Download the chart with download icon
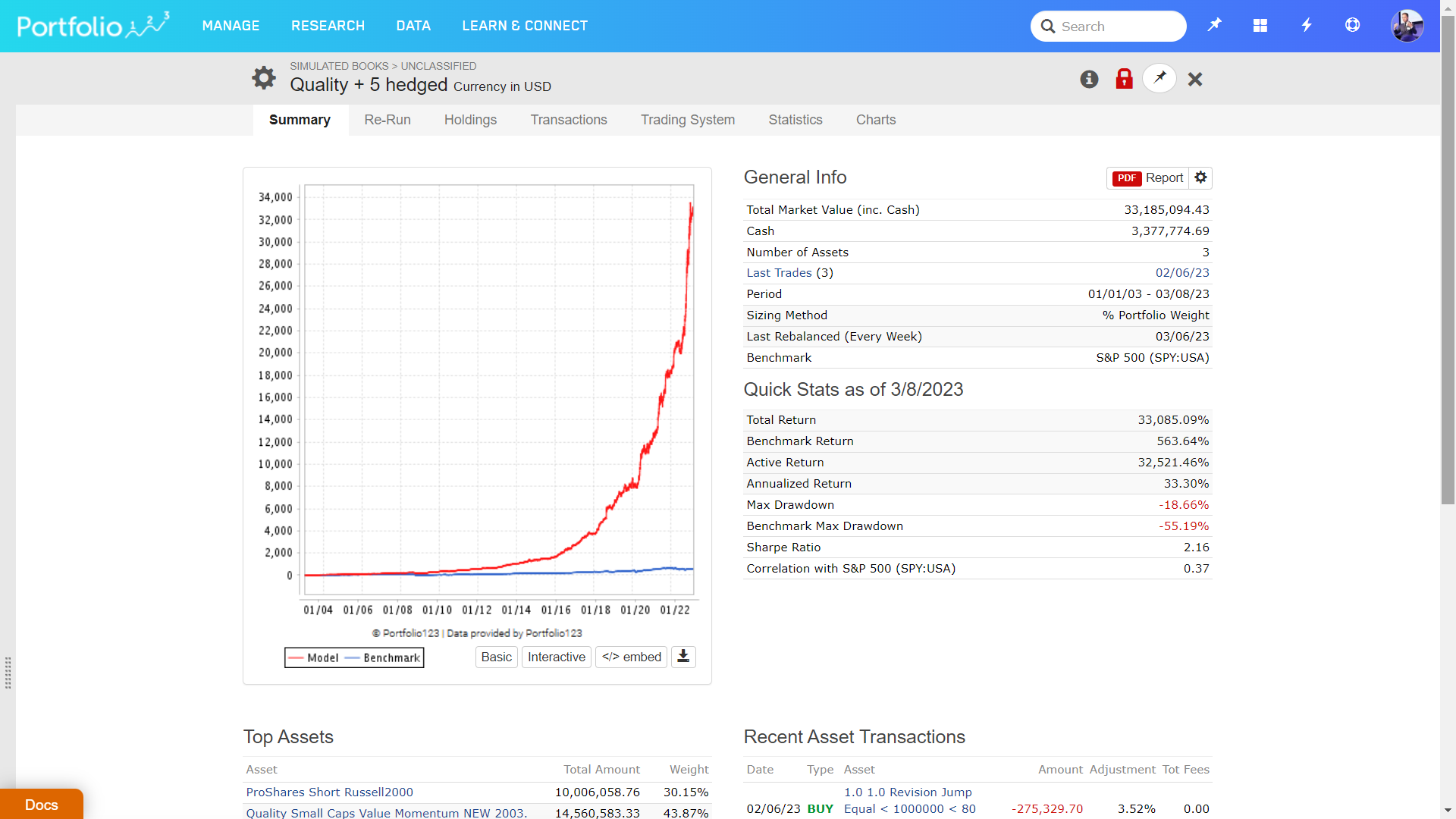1456x819 pixels. 683,657
